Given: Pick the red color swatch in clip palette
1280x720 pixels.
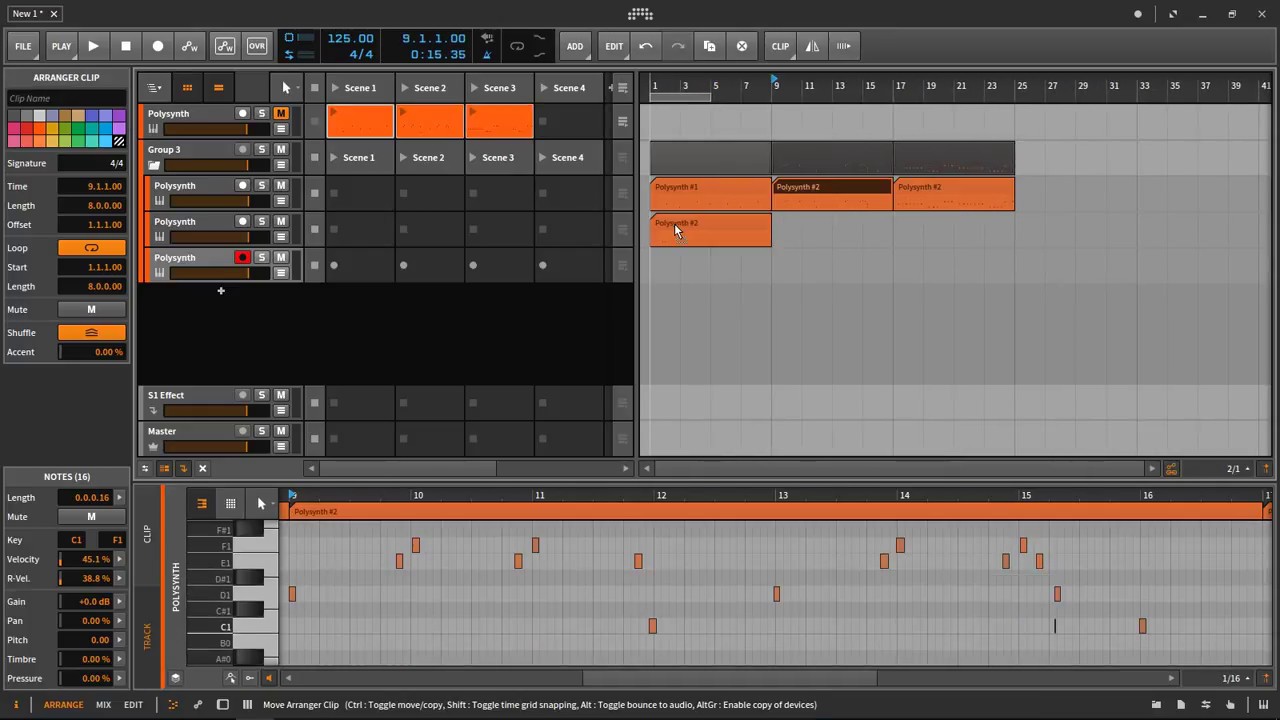Looking at the screenshot, I should 26,130.
